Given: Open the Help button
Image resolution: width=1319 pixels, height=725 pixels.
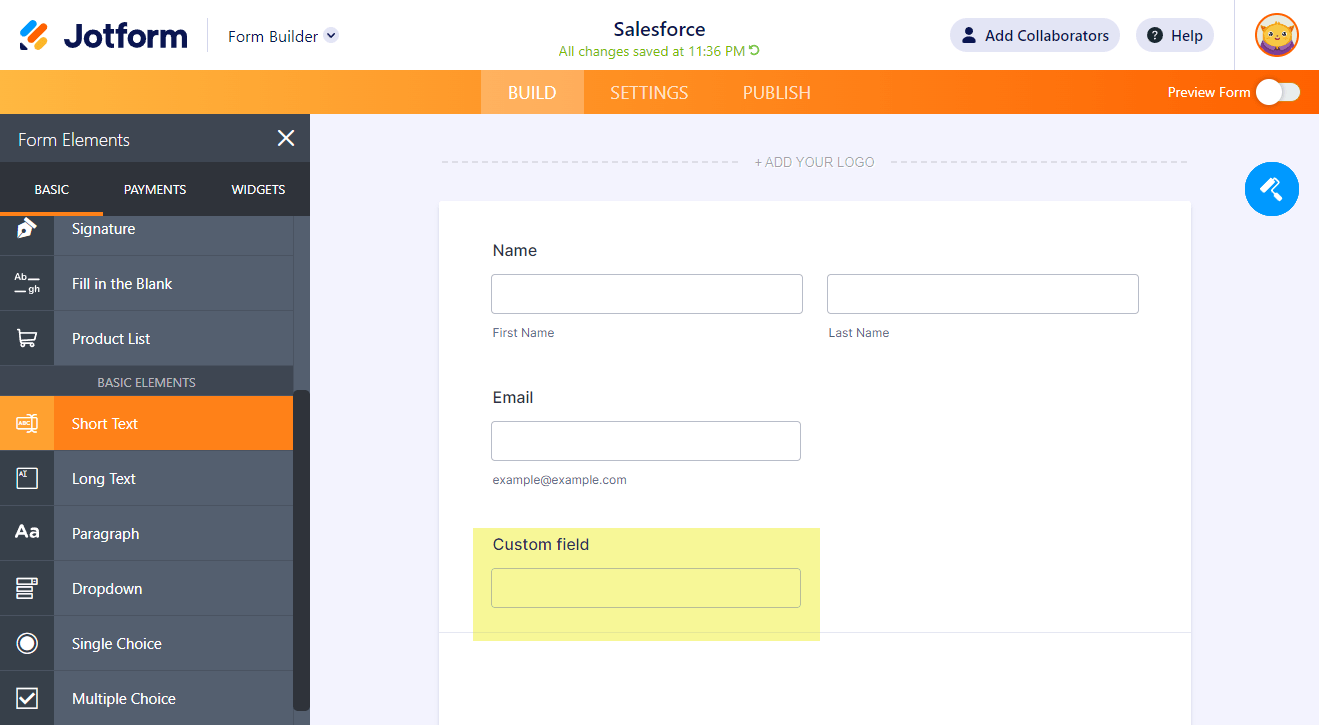Looking at the screenshot, I should click(1175, 36).
